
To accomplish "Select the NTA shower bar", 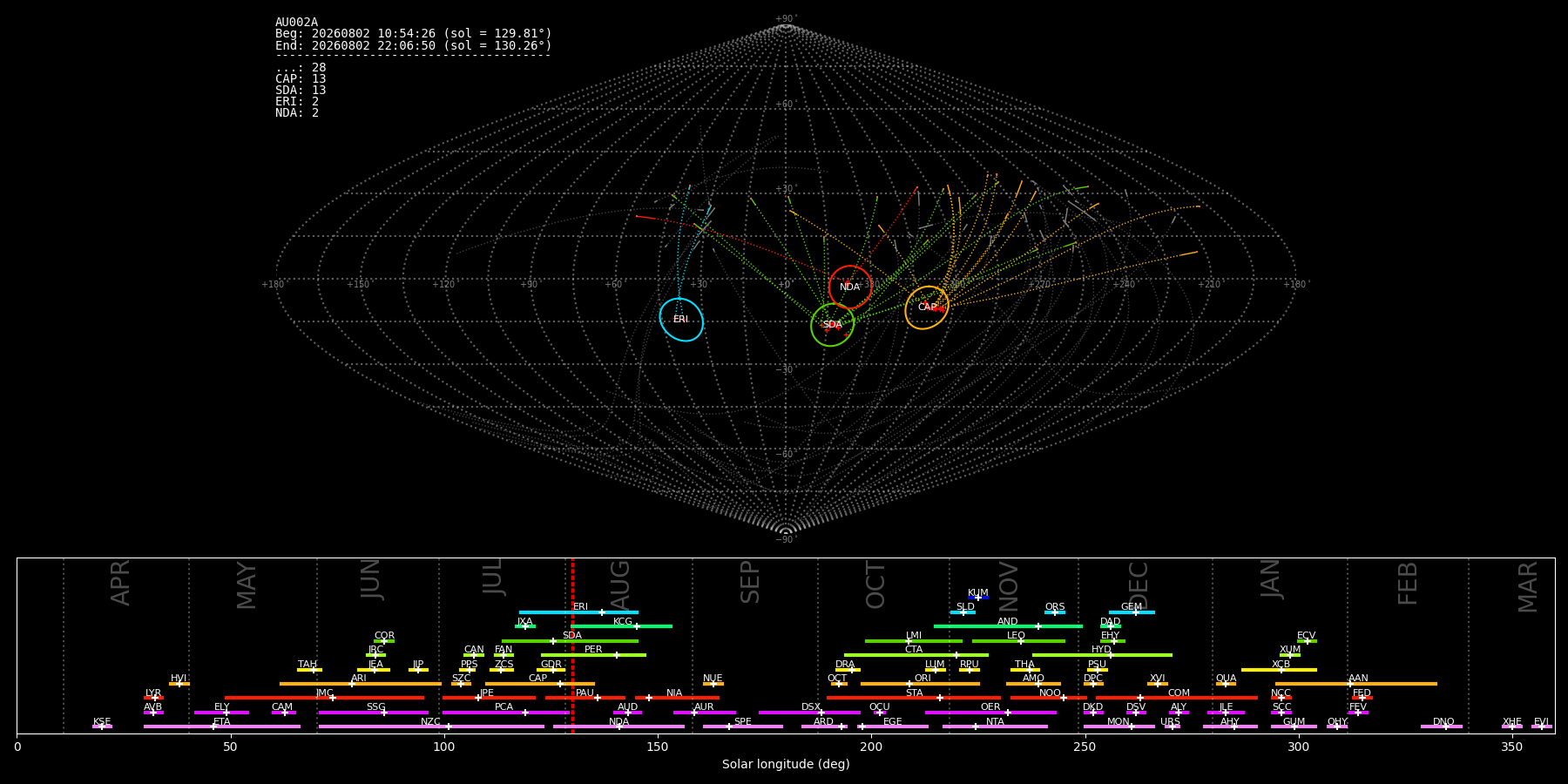I will [995, 727].
